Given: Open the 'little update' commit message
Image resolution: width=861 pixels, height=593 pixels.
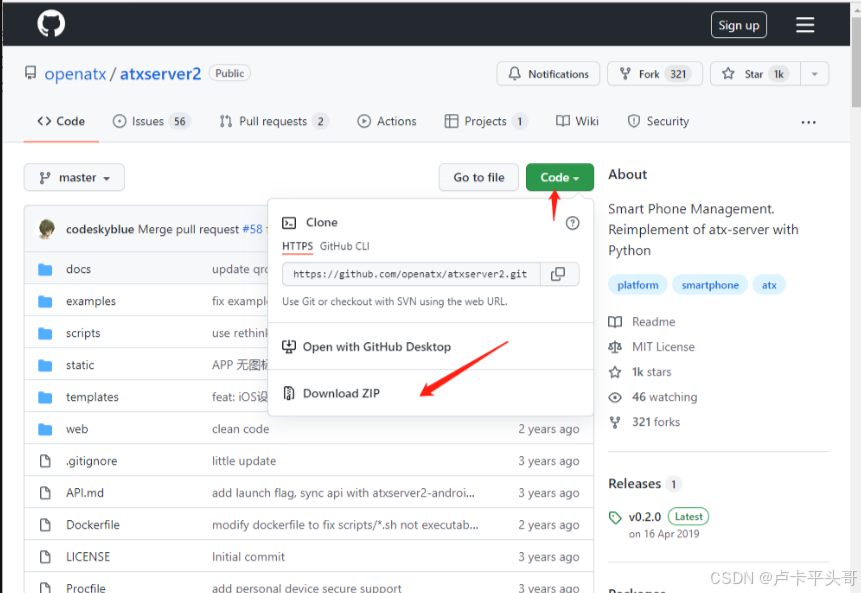Looking at the screenshot, I should click(x=244, y=461).
